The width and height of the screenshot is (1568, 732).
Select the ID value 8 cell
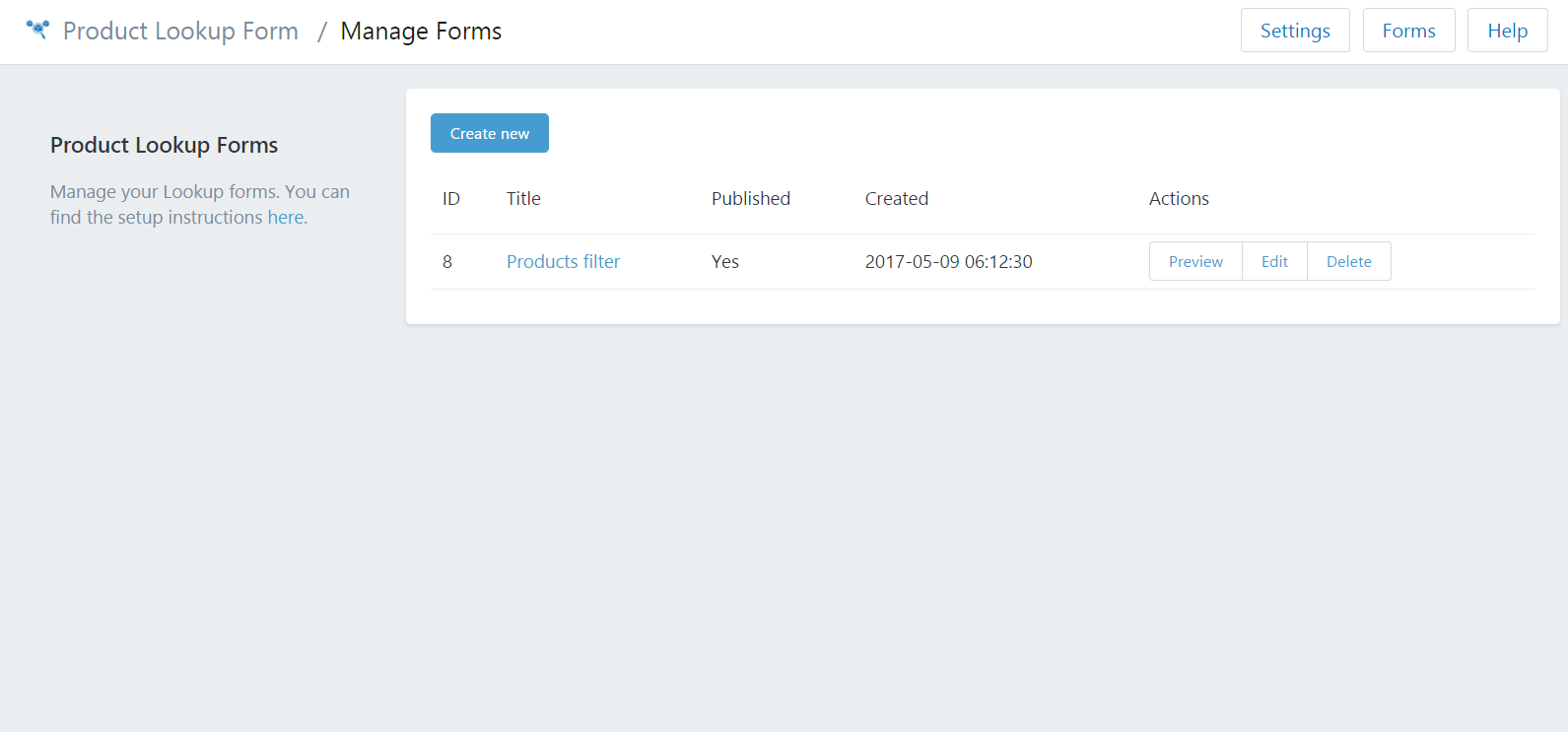(447, 261)
